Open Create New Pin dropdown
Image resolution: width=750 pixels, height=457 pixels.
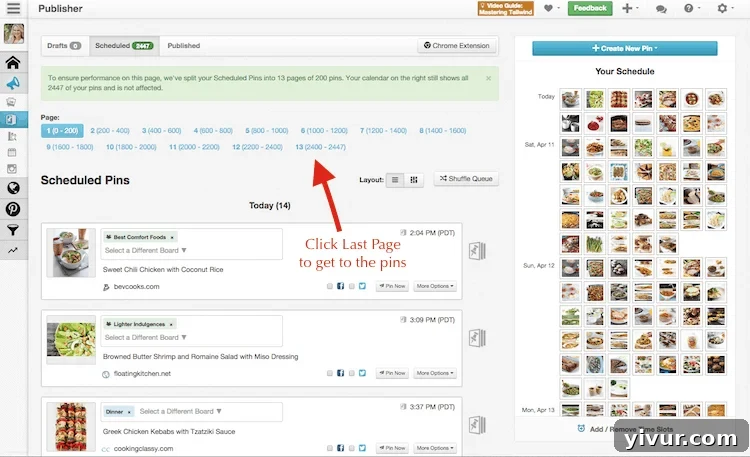click(x=625, y=48)
